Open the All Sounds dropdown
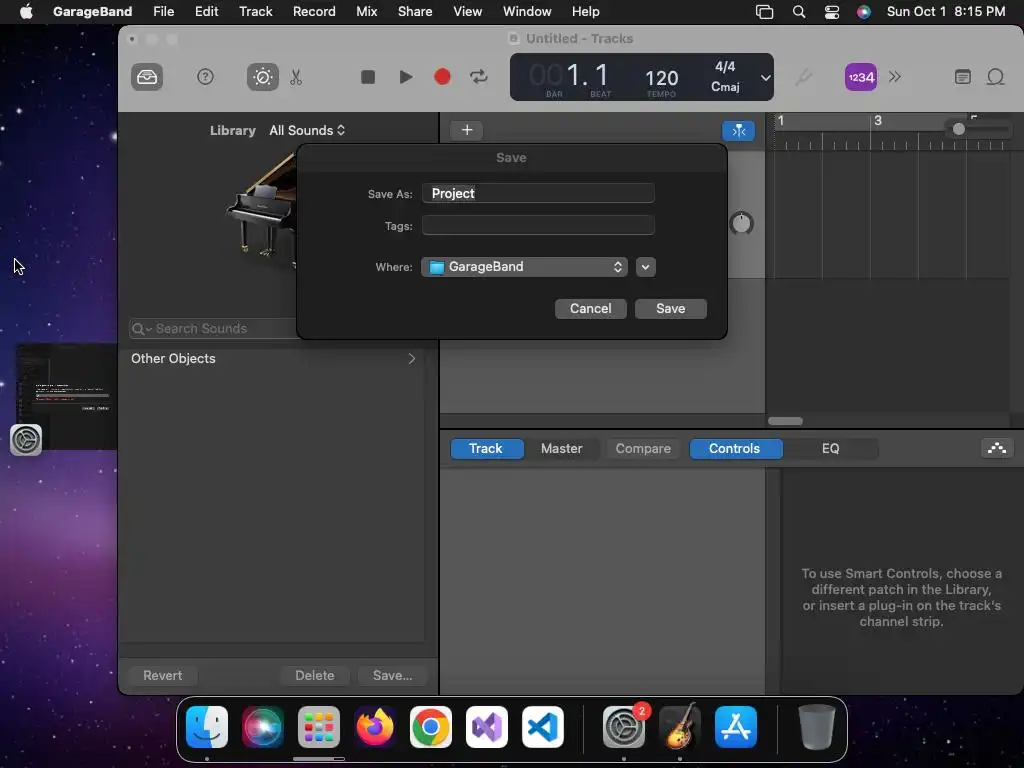1024x768 pixels. pyautogui.click(x=307, y=130)
